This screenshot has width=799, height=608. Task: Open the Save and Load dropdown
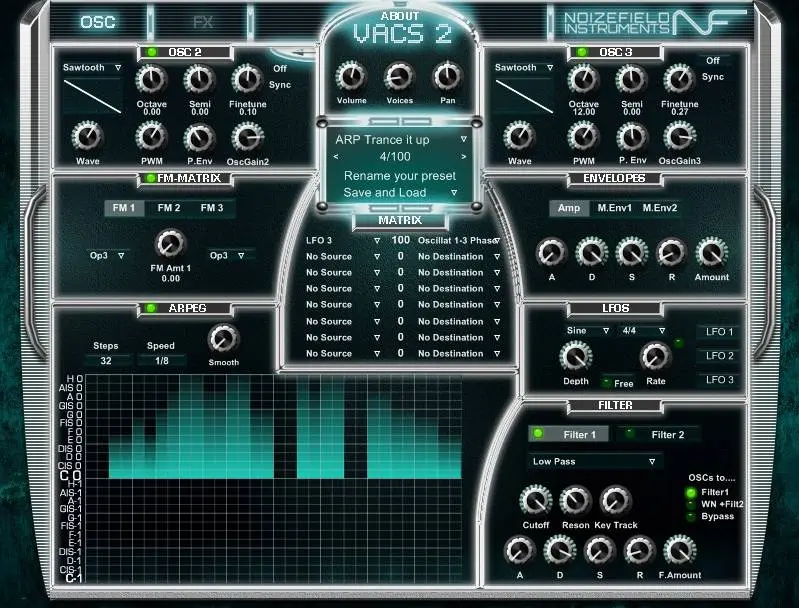tap(401, 193)
